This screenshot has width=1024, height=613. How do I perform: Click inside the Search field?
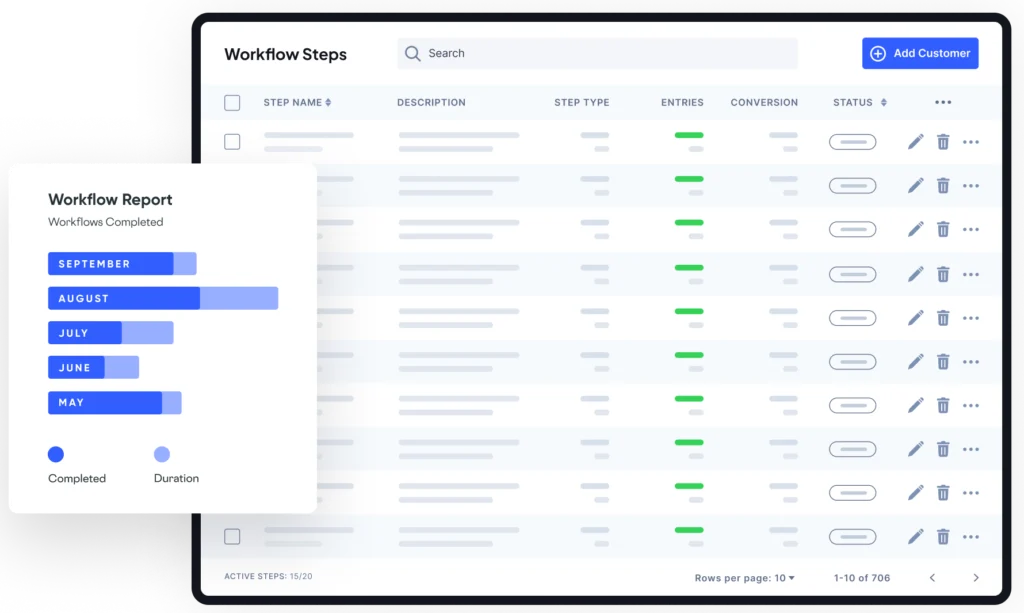pyautogui.click(x=600, y=53)
